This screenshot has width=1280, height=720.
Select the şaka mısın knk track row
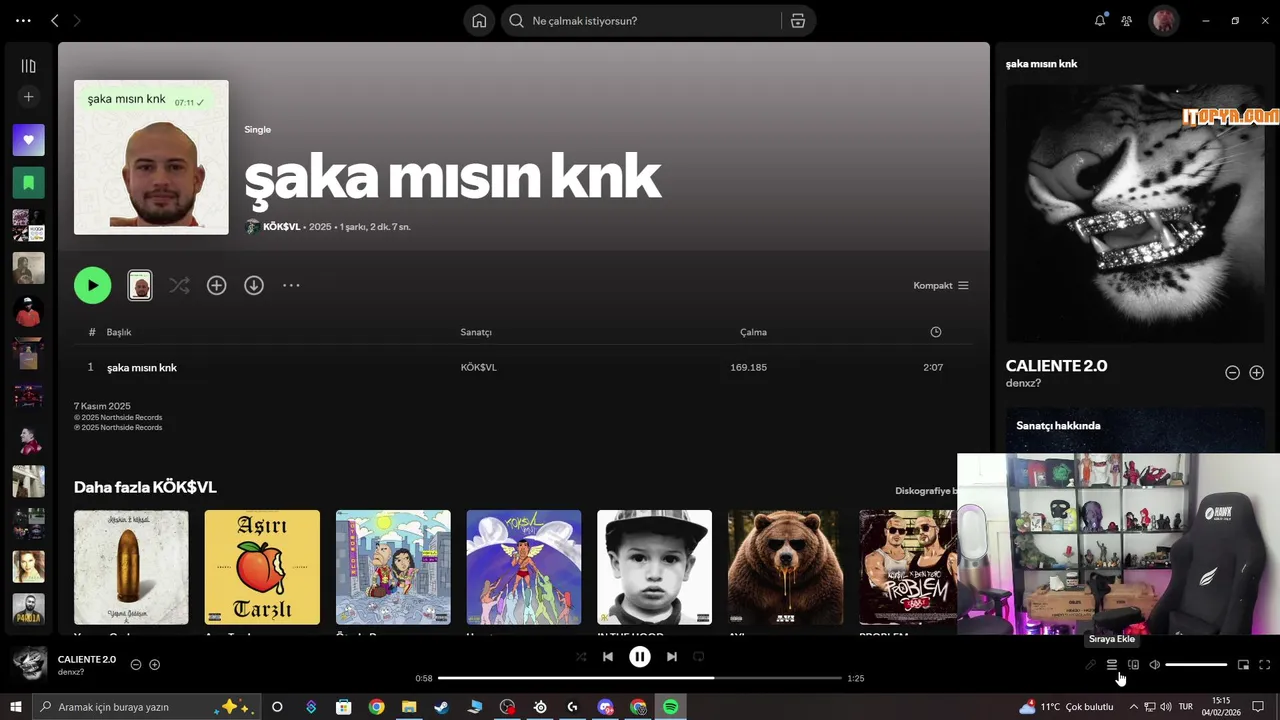coord(522,367)
